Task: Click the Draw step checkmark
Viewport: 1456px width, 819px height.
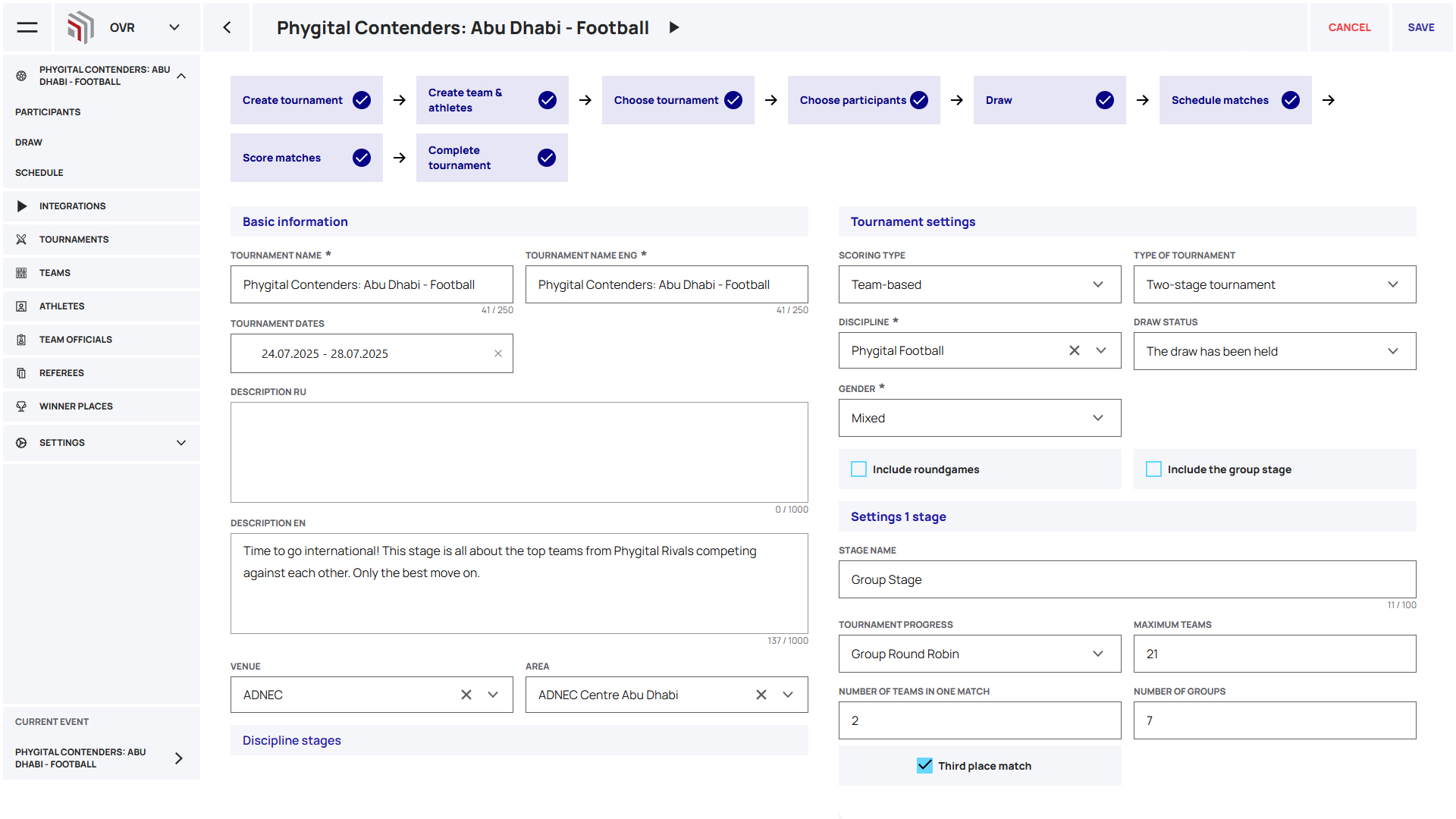Action: coord(1105,100)
